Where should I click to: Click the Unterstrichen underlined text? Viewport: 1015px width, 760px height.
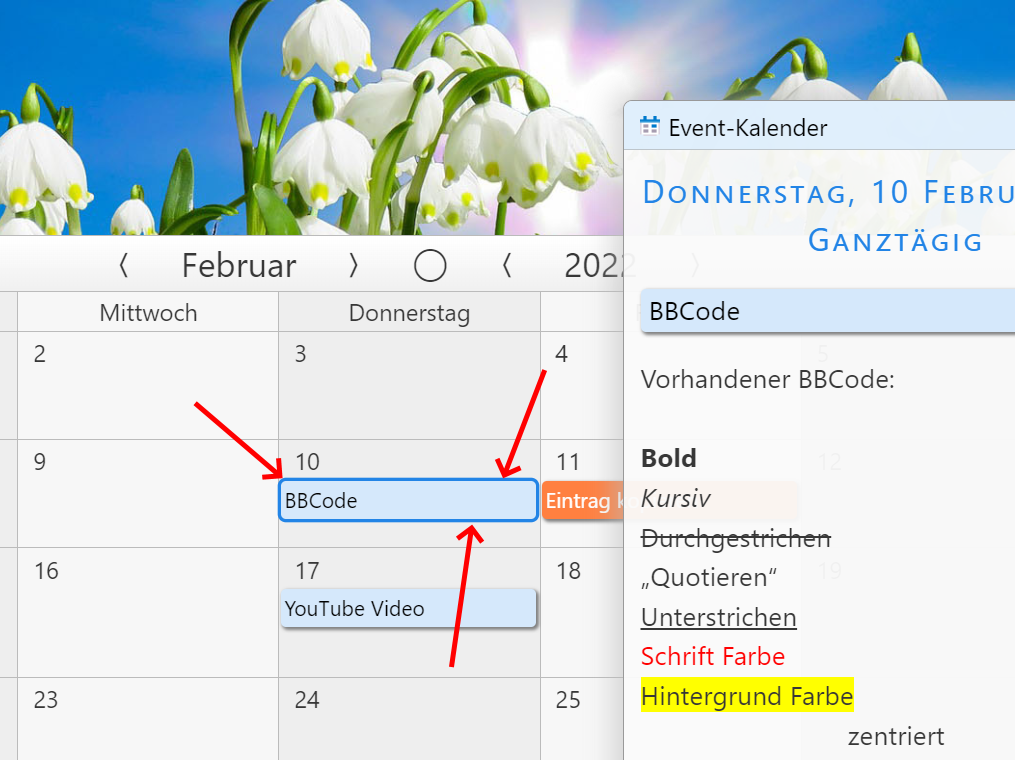718,618
